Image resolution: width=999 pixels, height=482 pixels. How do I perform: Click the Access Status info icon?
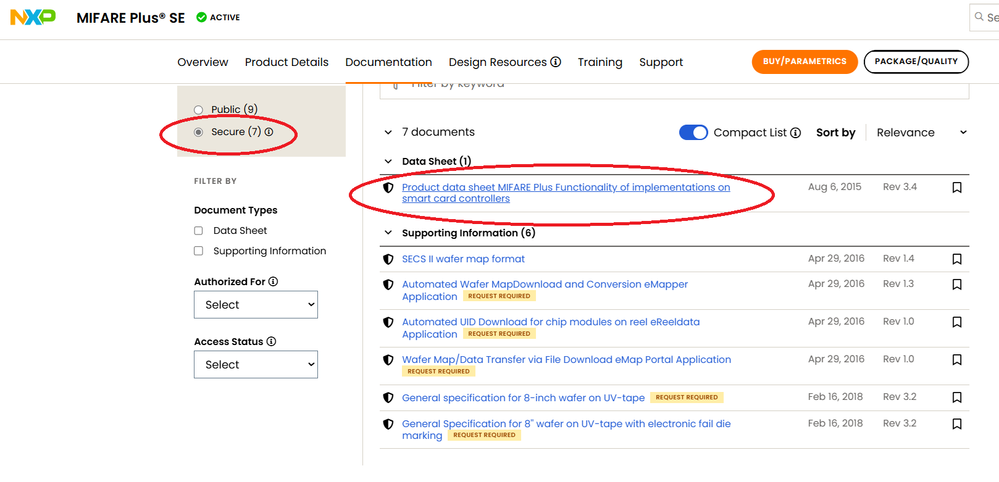(272, 342)
